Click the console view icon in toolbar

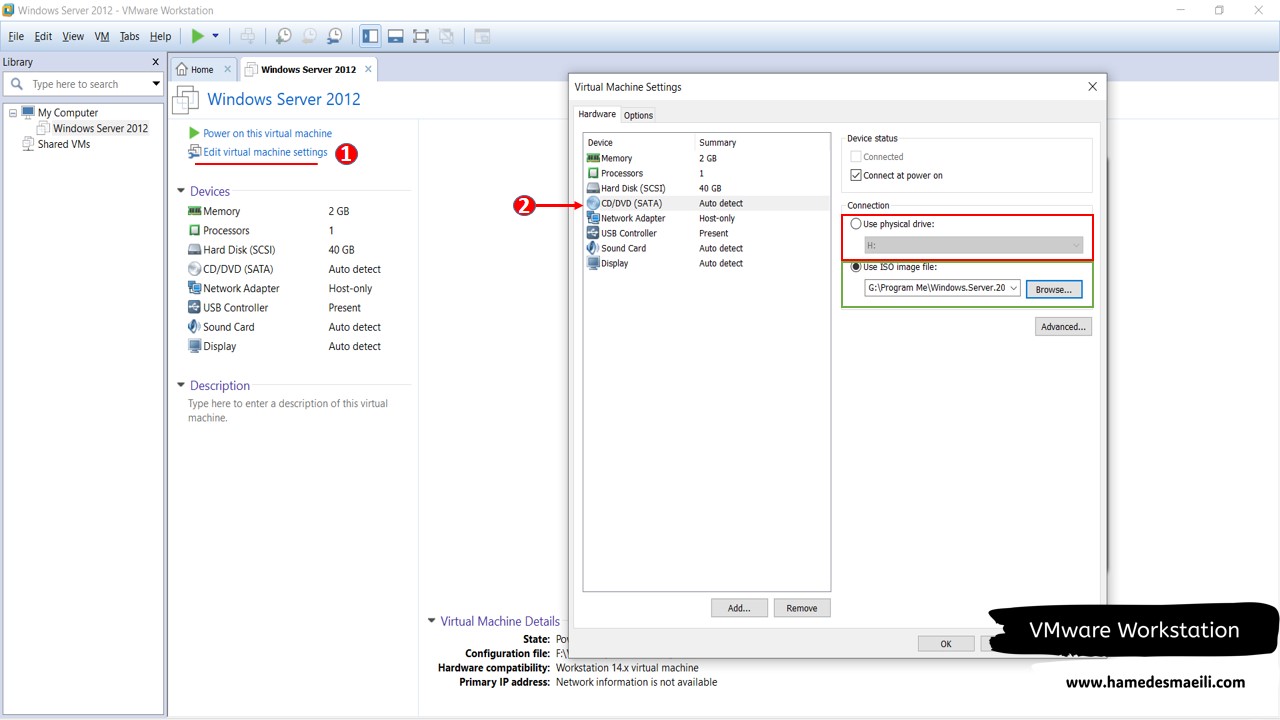(482, 36)
